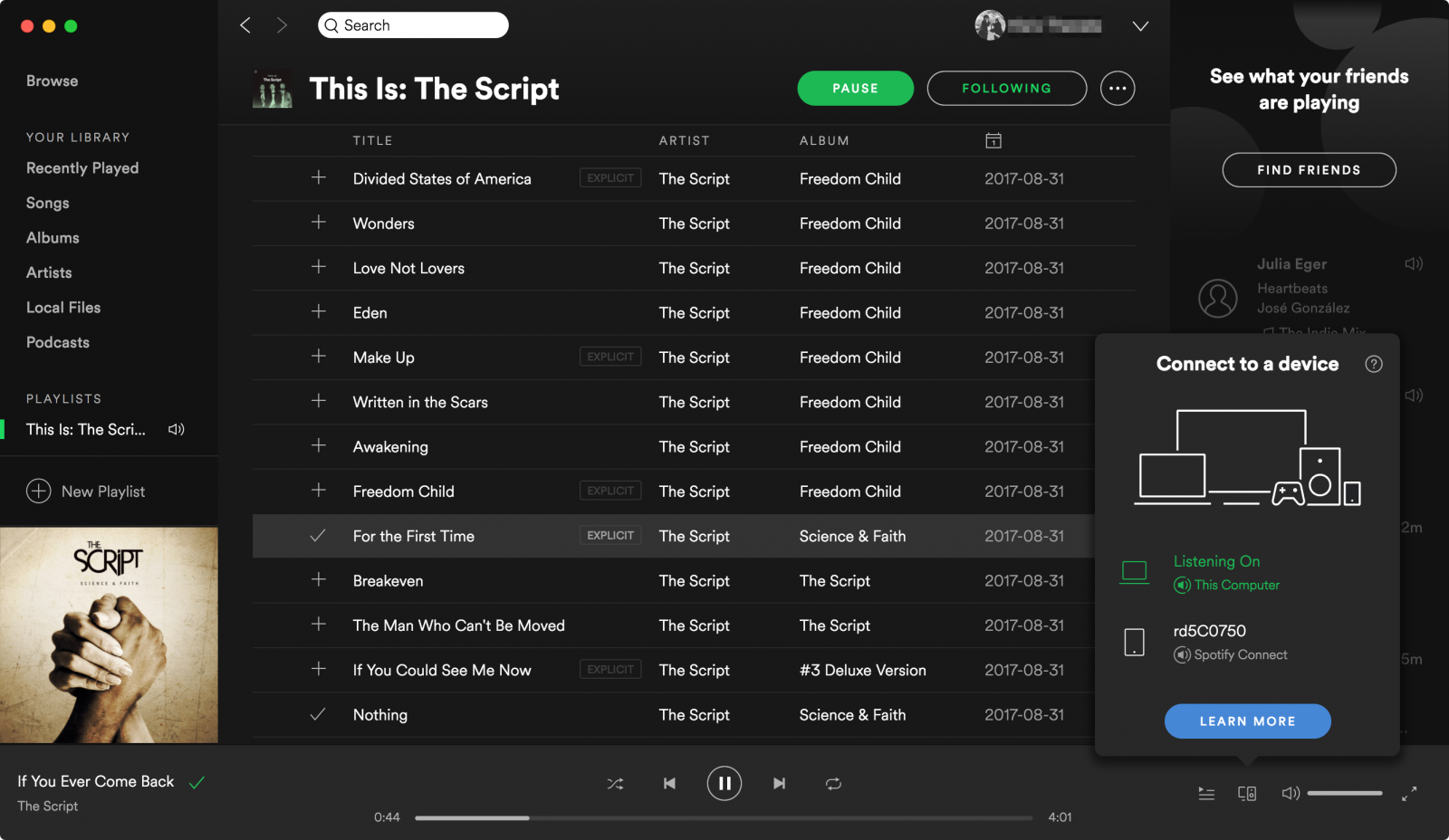Click the user profile avatar
Image resolution: width=1449 pixels, height=840 pixels.
click(x=990, y=25)
